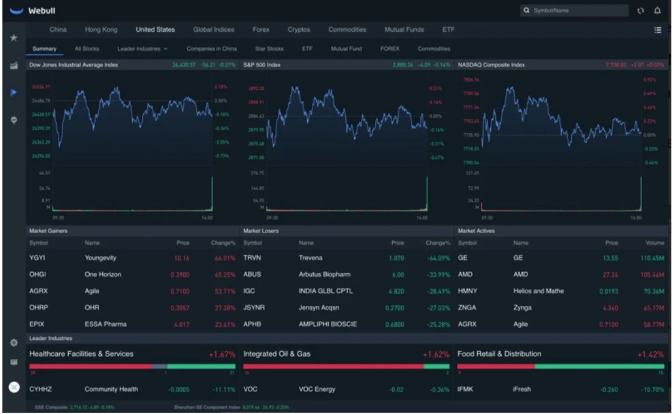Focus the Symbol/Name search field

point(574,10)
